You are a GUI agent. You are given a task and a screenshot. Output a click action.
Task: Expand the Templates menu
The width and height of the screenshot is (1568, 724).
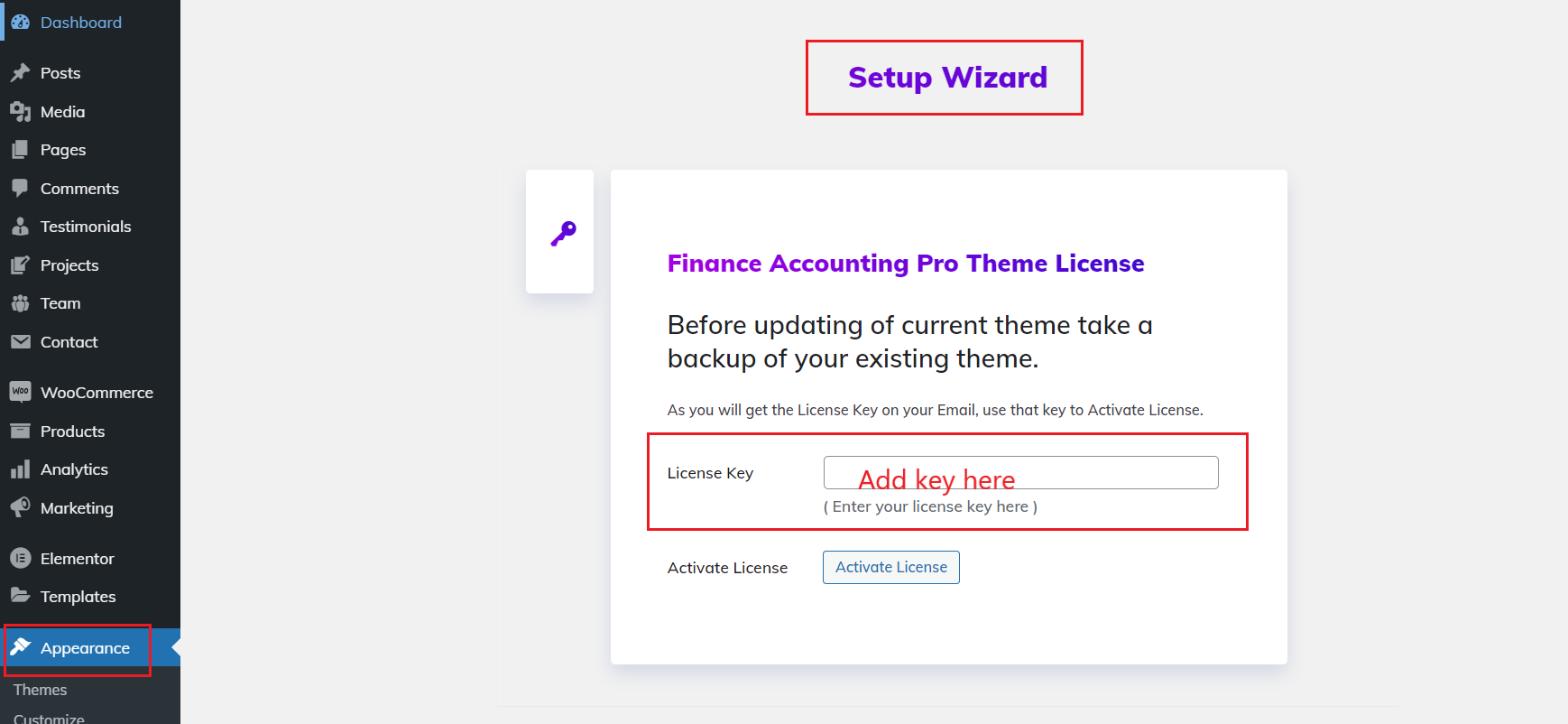point(78,596)
